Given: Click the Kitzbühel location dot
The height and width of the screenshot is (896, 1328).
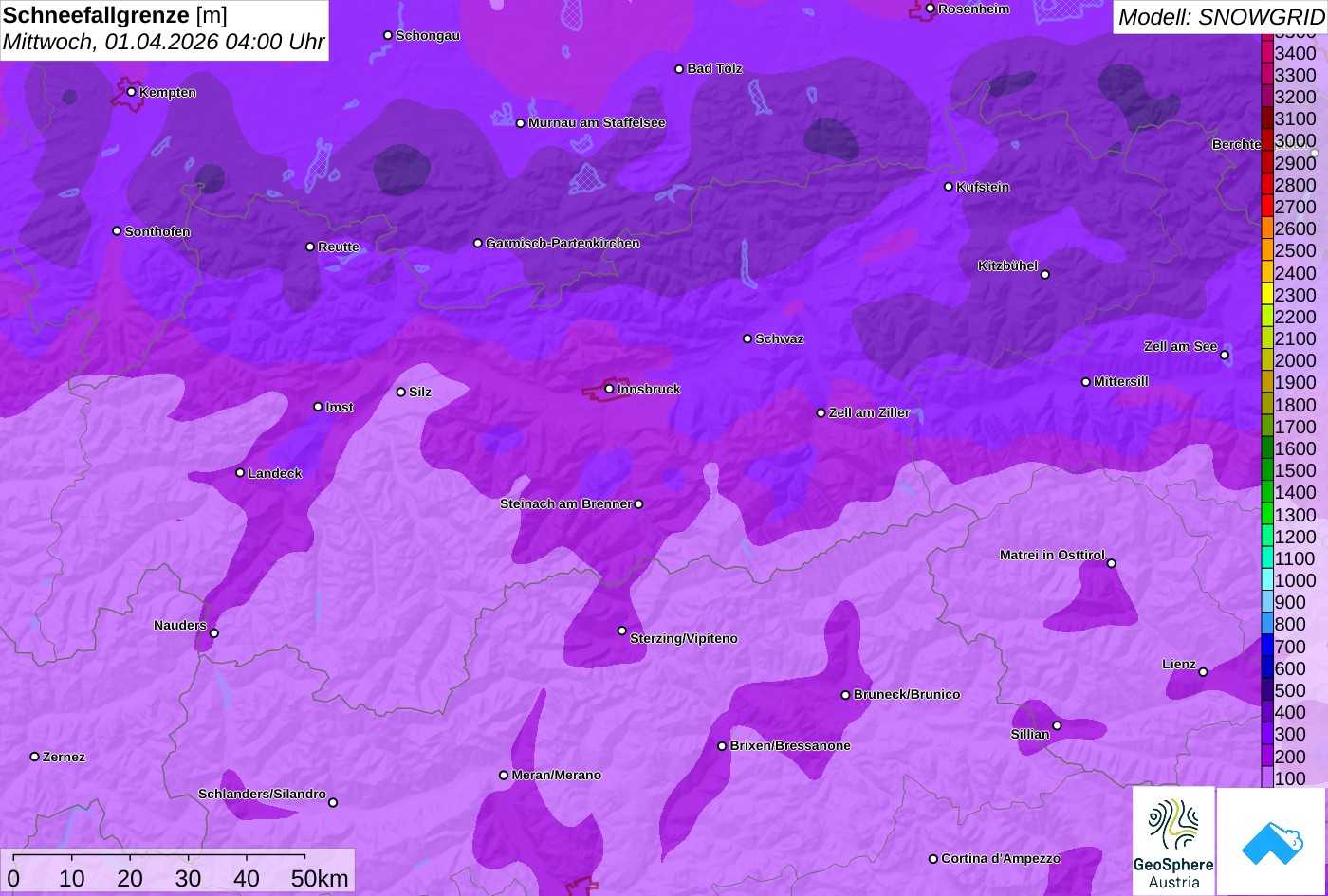Looking at the screenshot, I should 1045,275.
